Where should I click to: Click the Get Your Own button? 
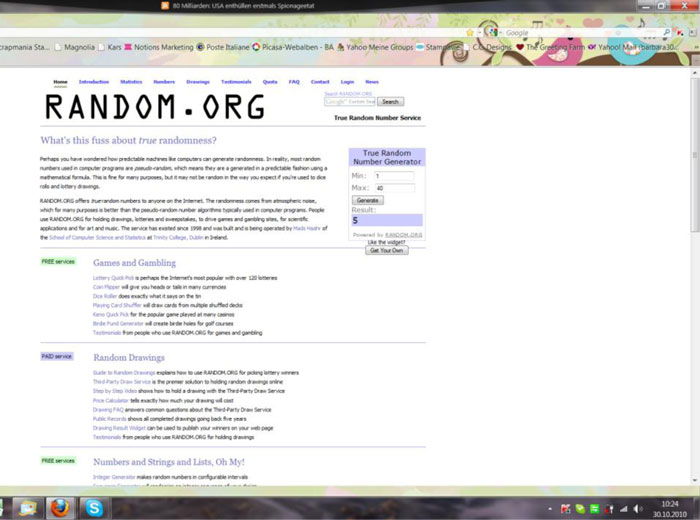(x=387, y=250)
